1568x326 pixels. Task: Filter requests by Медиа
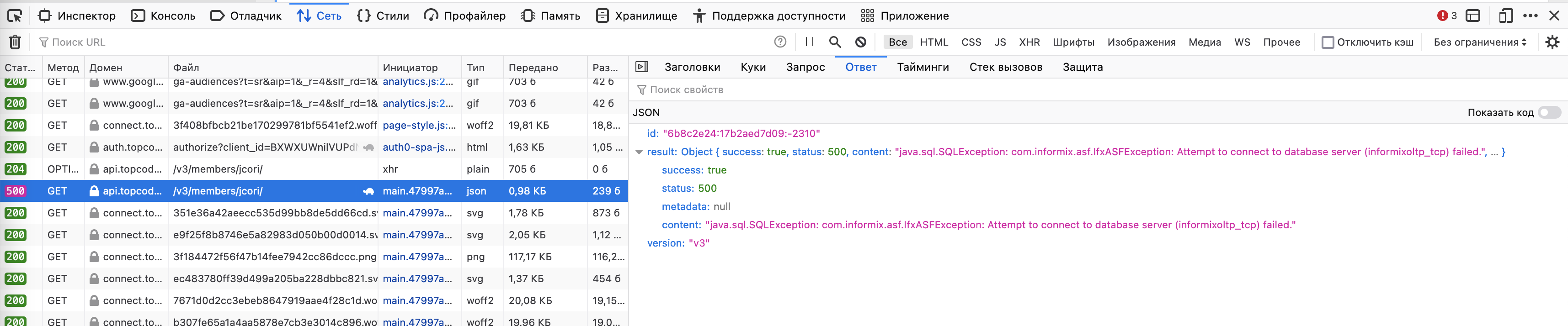click(1205, 42)
